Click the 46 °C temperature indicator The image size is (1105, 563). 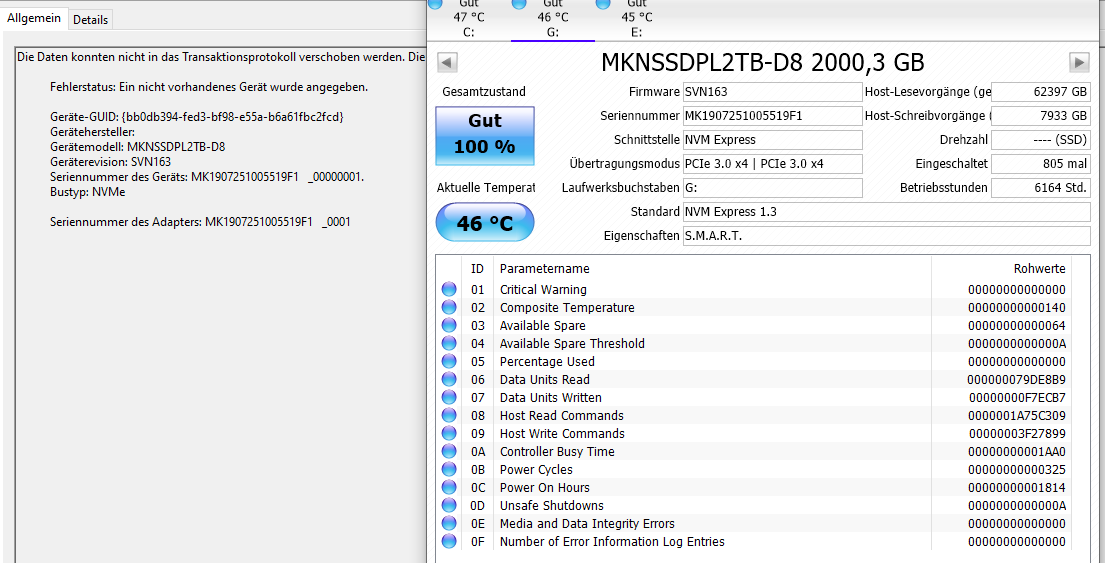point(485,223)
